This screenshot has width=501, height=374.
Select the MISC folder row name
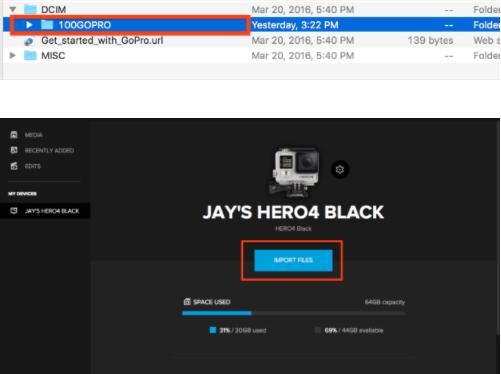point(53,56)
